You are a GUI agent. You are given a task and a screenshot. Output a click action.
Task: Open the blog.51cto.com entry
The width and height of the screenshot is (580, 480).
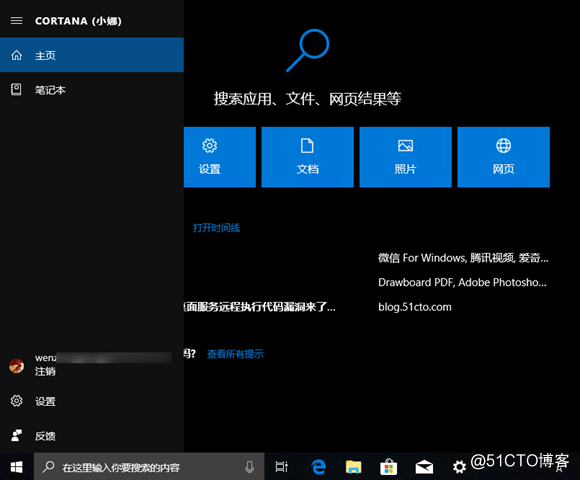coord(415,307)
